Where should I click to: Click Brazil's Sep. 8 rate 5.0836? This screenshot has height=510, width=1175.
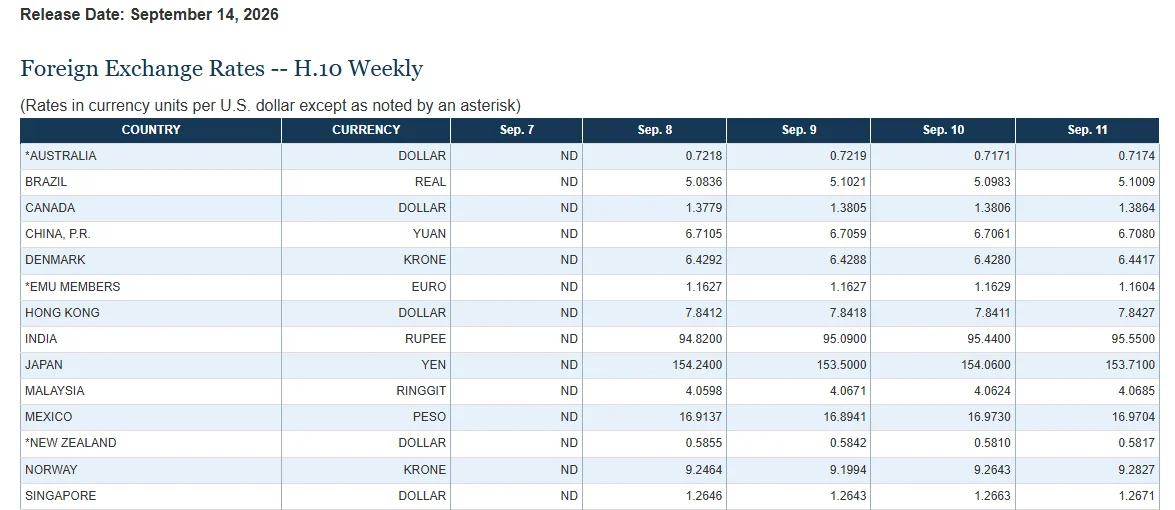(655, 182)
